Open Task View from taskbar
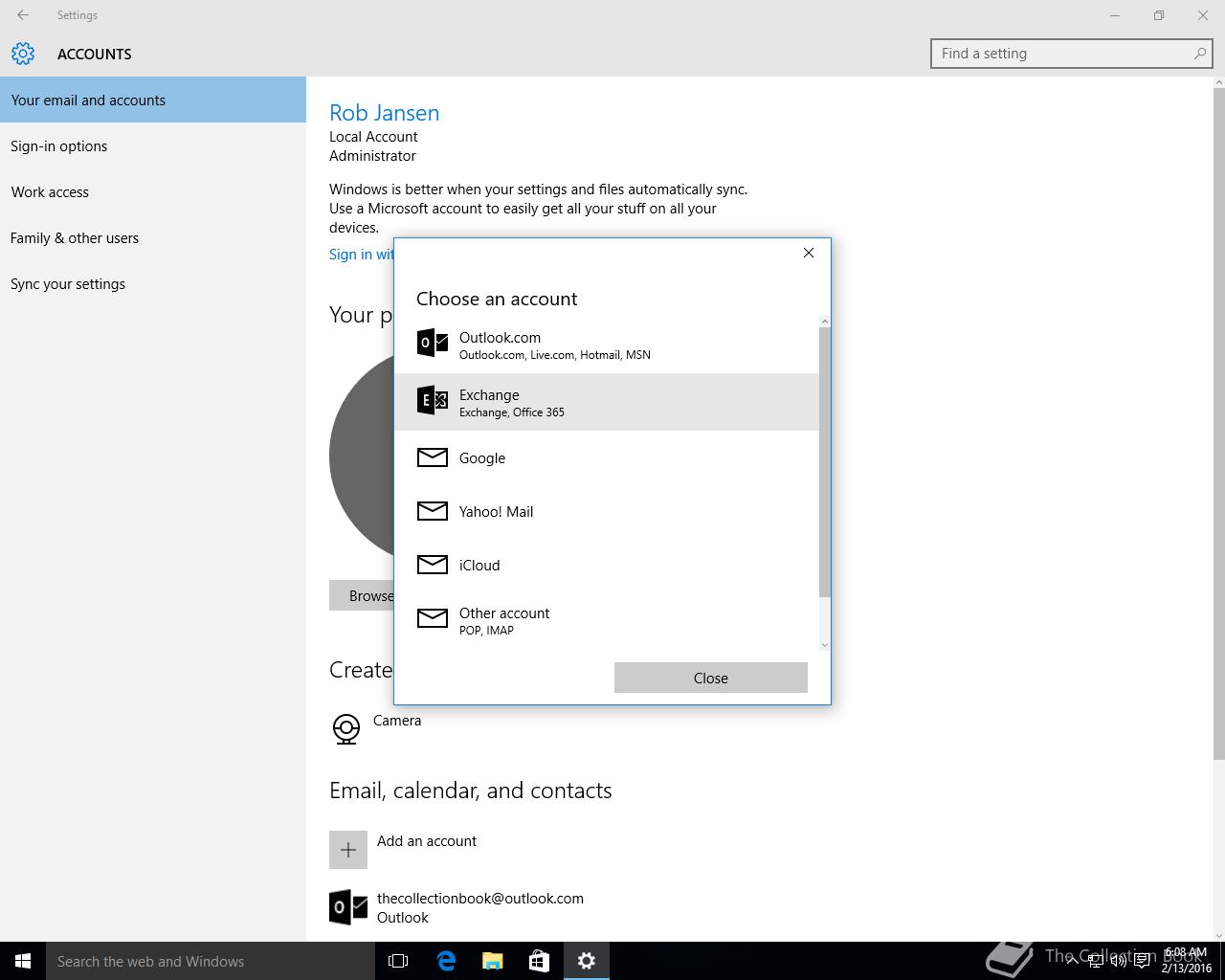 [x=398, y=961]
